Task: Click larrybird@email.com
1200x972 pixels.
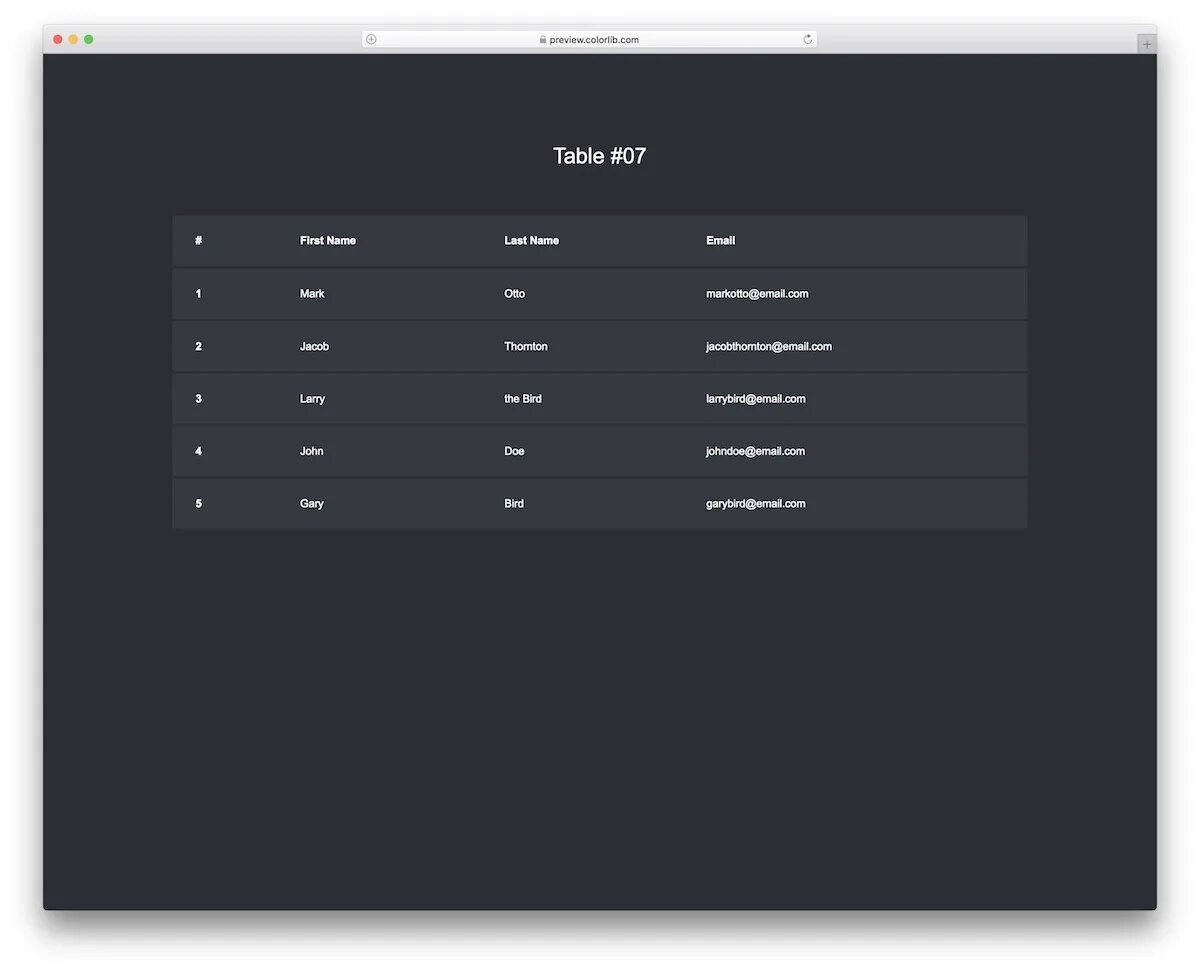Action: [756, 399]
